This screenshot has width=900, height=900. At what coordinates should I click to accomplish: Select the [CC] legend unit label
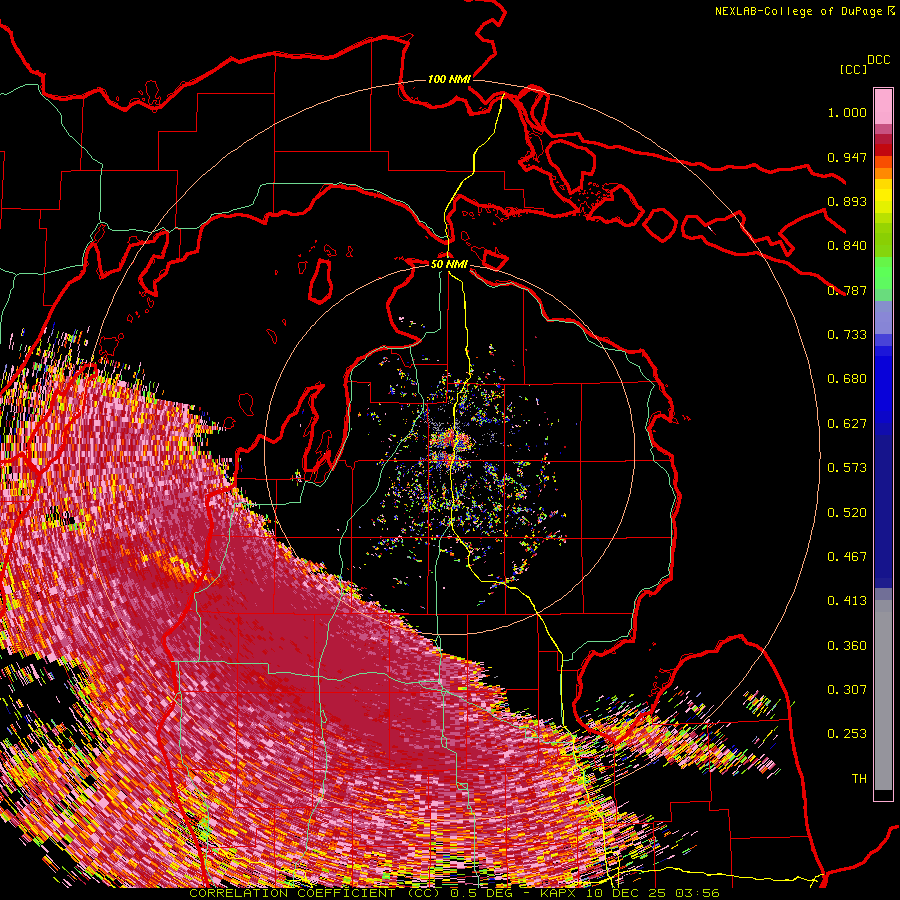pos(854,69)
